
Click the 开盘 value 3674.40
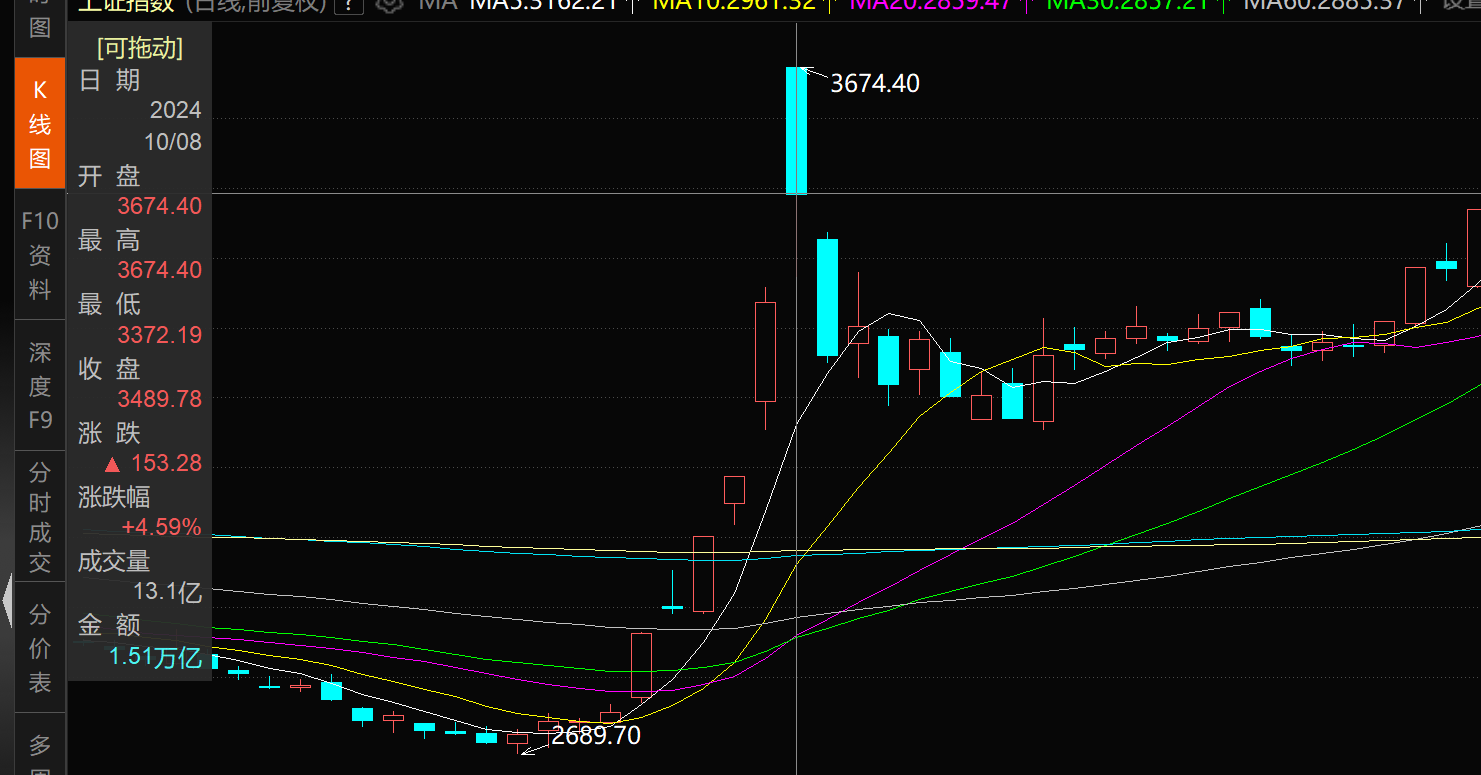click(159, 206)
